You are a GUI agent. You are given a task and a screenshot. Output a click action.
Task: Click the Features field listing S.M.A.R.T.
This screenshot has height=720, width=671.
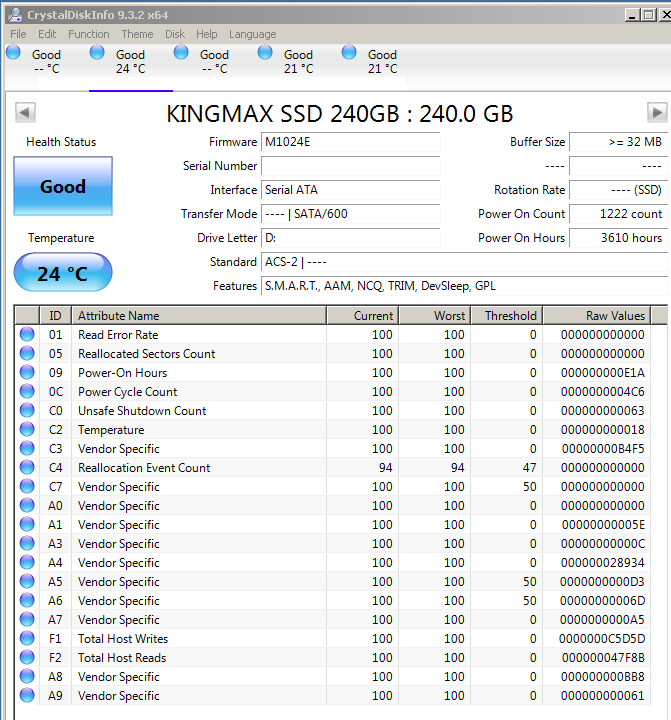tap(464, 286)
